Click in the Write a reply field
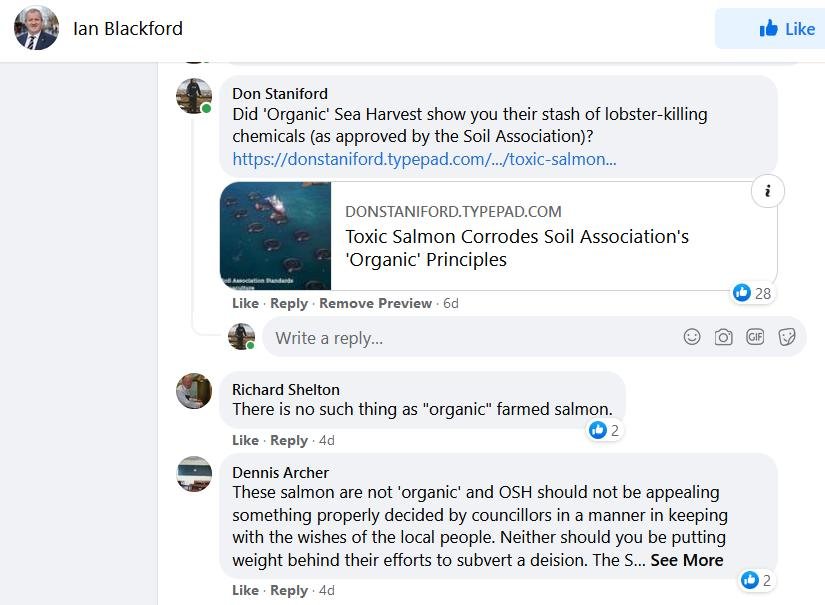Image resolution: width=825 pixels, height=605 pixels. pos(470,338)
